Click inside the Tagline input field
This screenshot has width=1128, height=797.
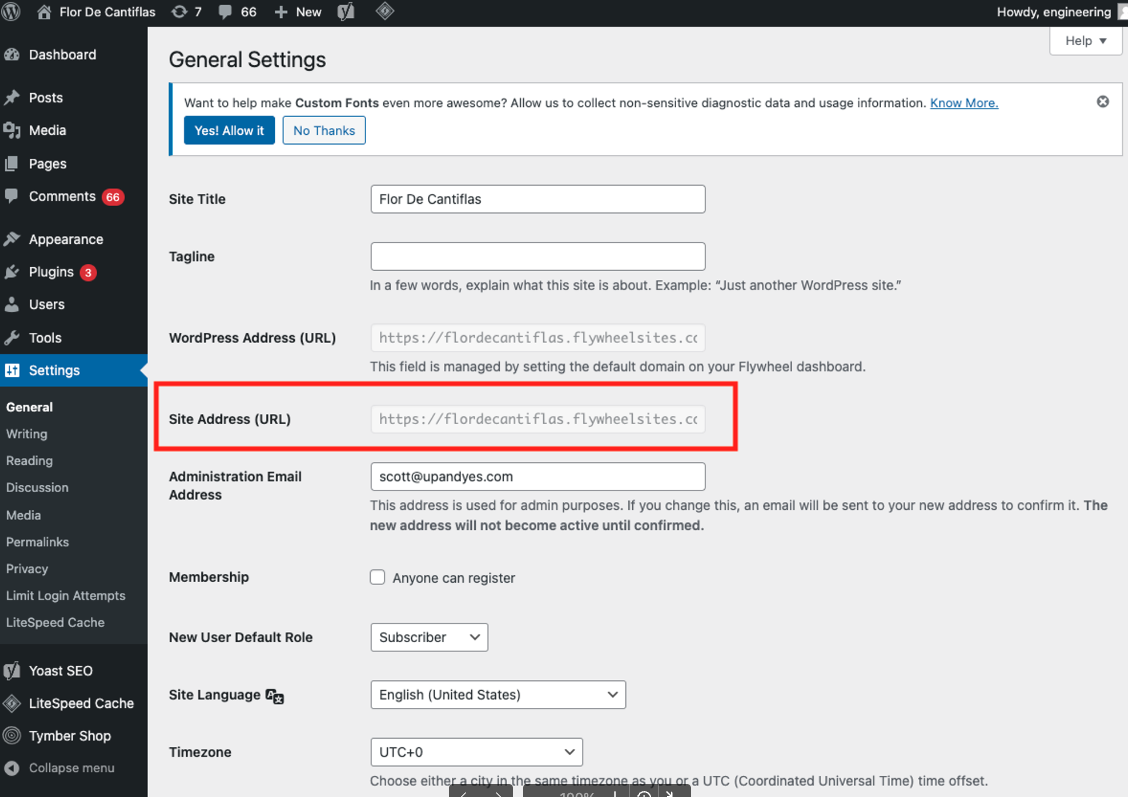coord(537,256)
